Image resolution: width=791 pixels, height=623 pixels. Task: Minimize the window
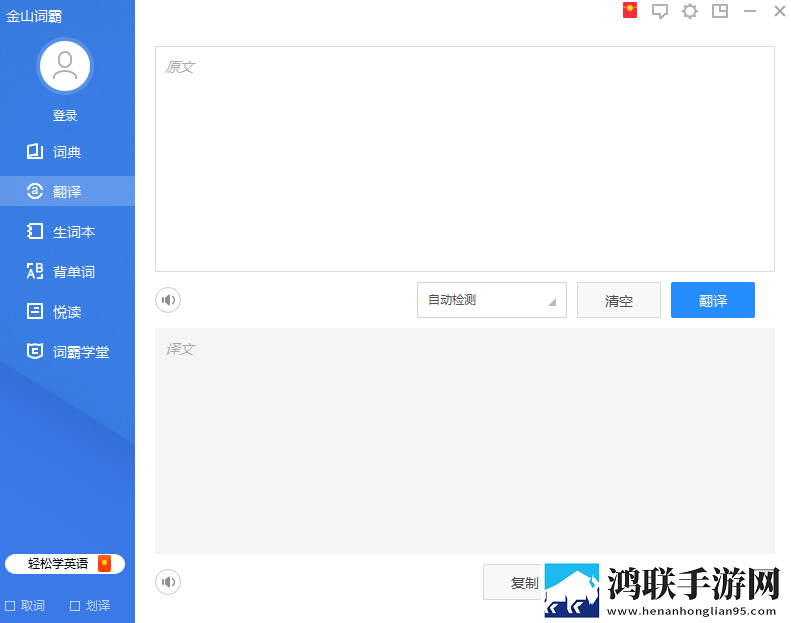point(750,11)
